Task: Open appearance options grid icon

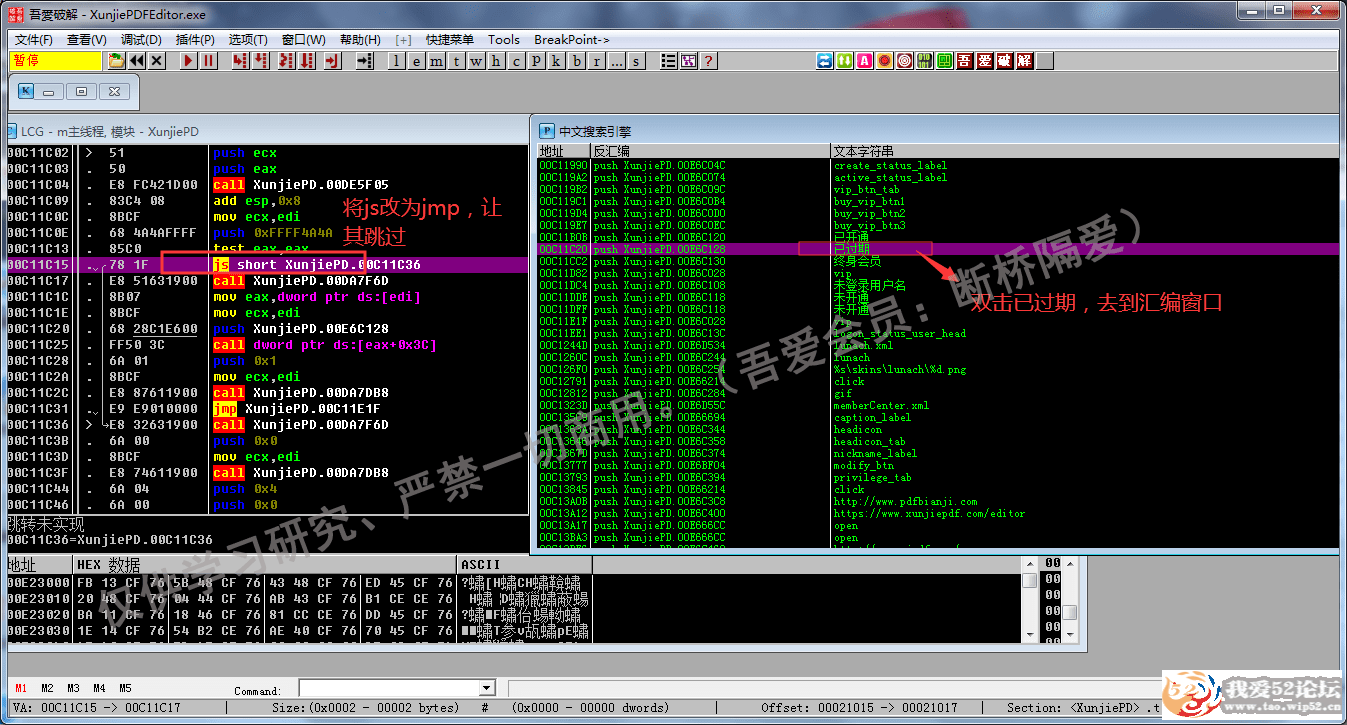Action: tap(689, 61)
